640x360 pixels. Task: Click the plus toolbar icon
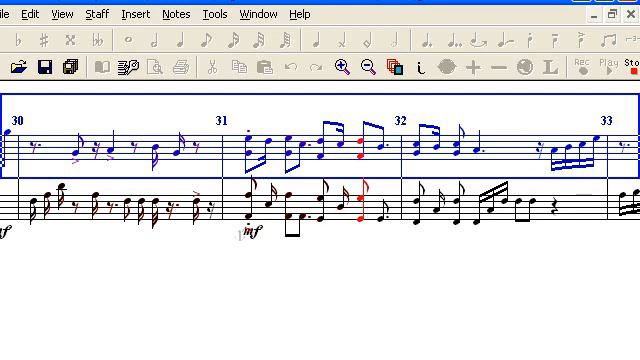473,67
